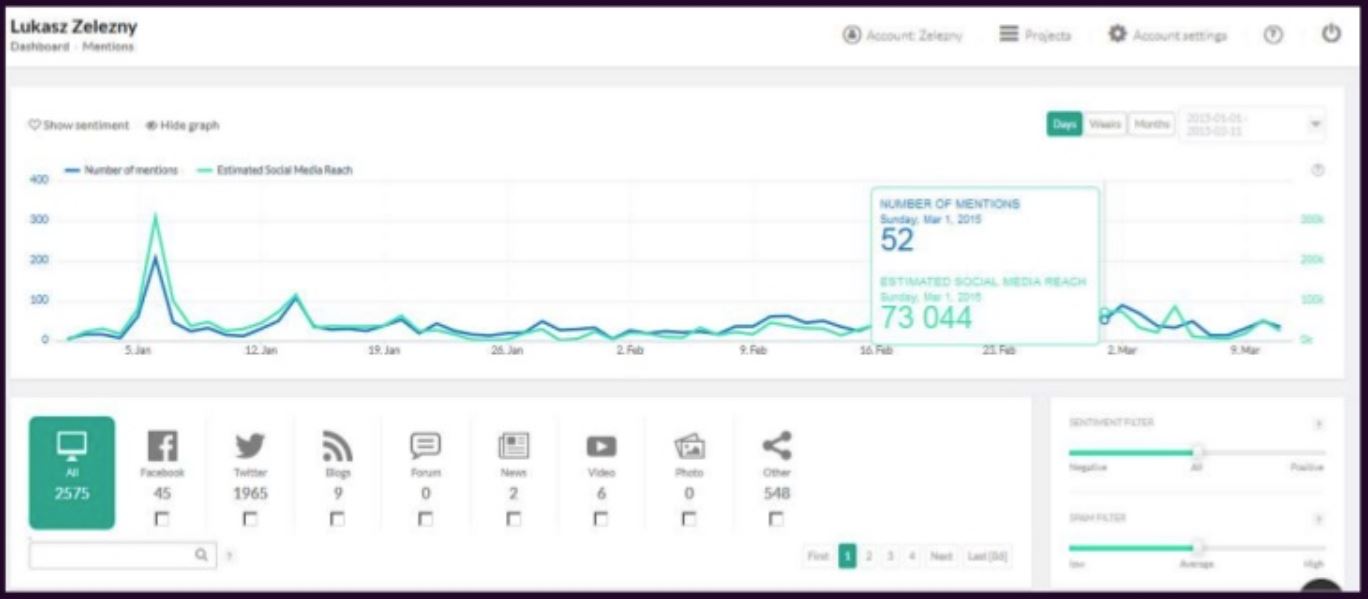
Task: Tick the News checkbox
Action: pos(513,519)
